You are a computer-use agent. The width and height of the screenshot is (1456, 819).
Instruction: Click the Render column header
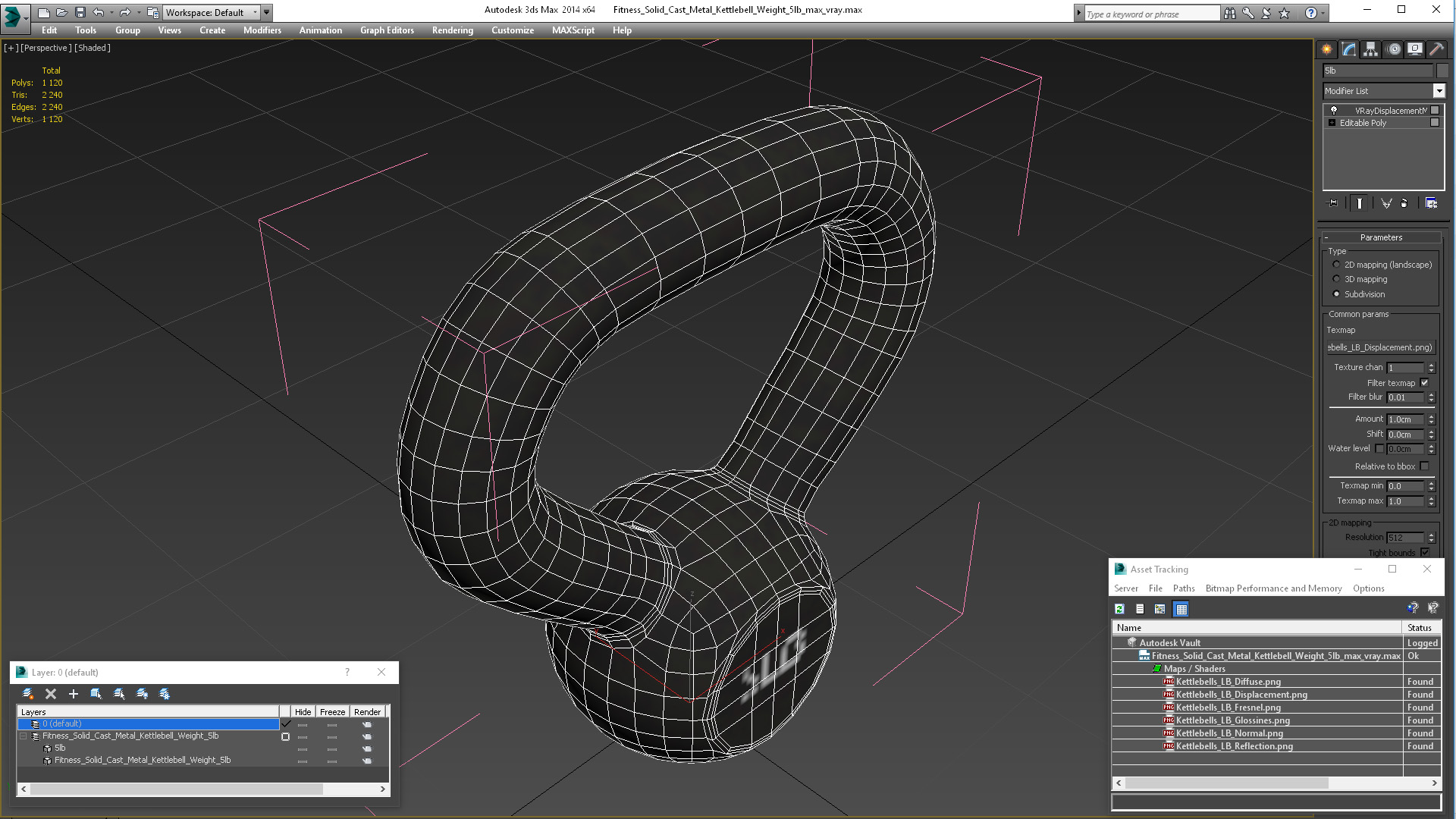[x=367, y=712]
